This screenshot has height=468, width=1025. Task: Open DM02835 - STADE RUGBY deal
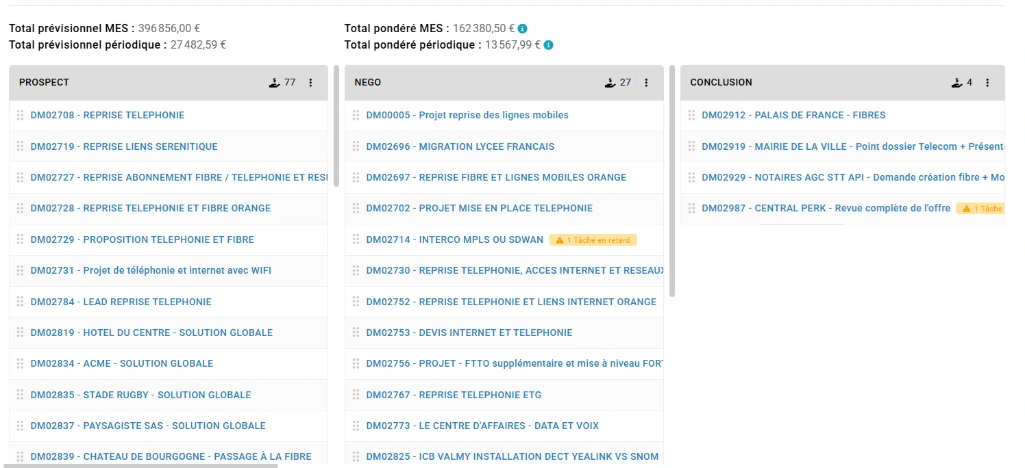[141, 395]
